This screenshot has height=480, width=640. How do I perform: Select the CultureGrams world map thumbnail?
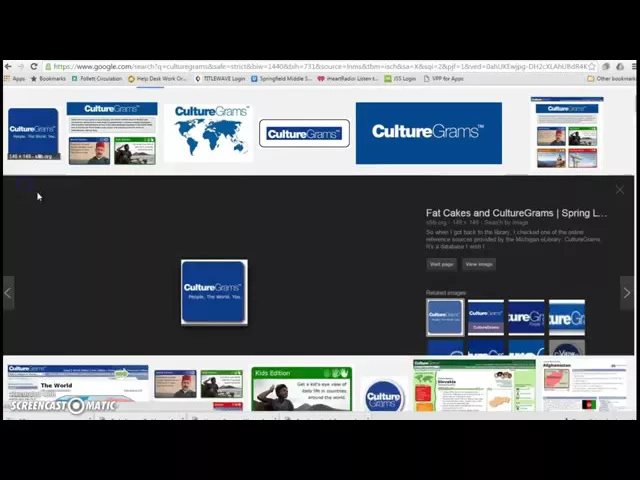tap(209, 133)
